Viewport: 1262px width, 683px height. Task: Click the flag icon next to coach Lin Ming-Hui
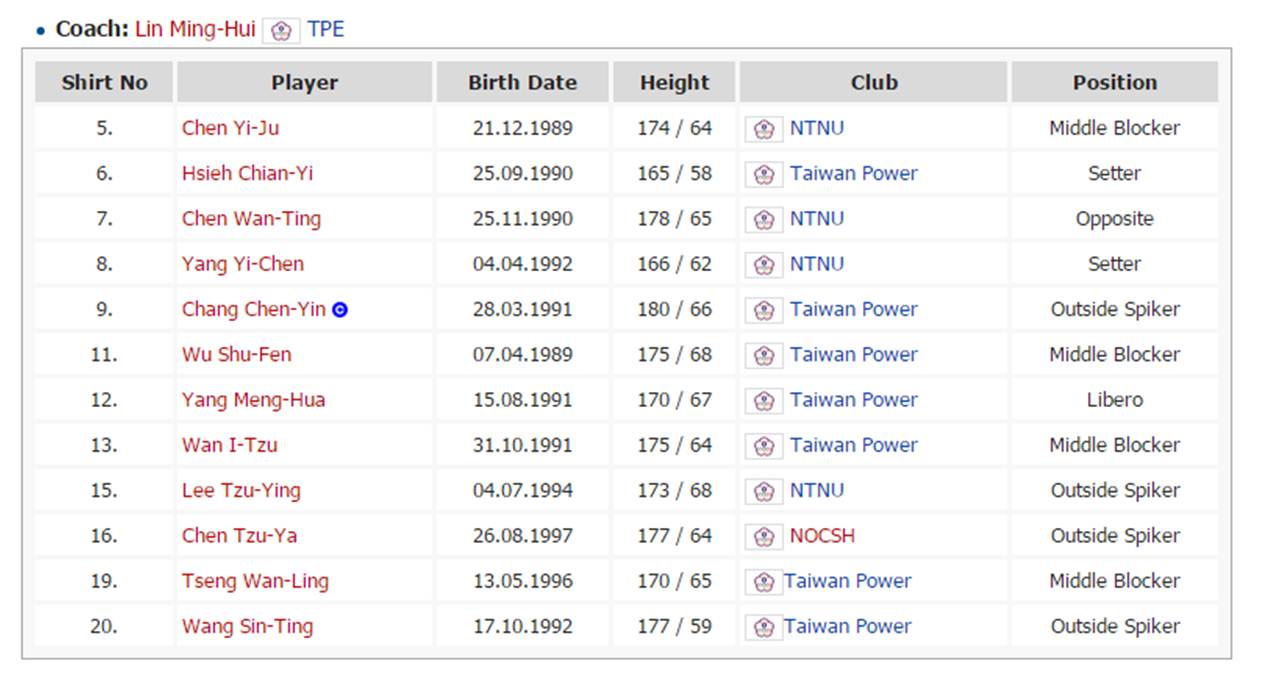coord(281,31)
